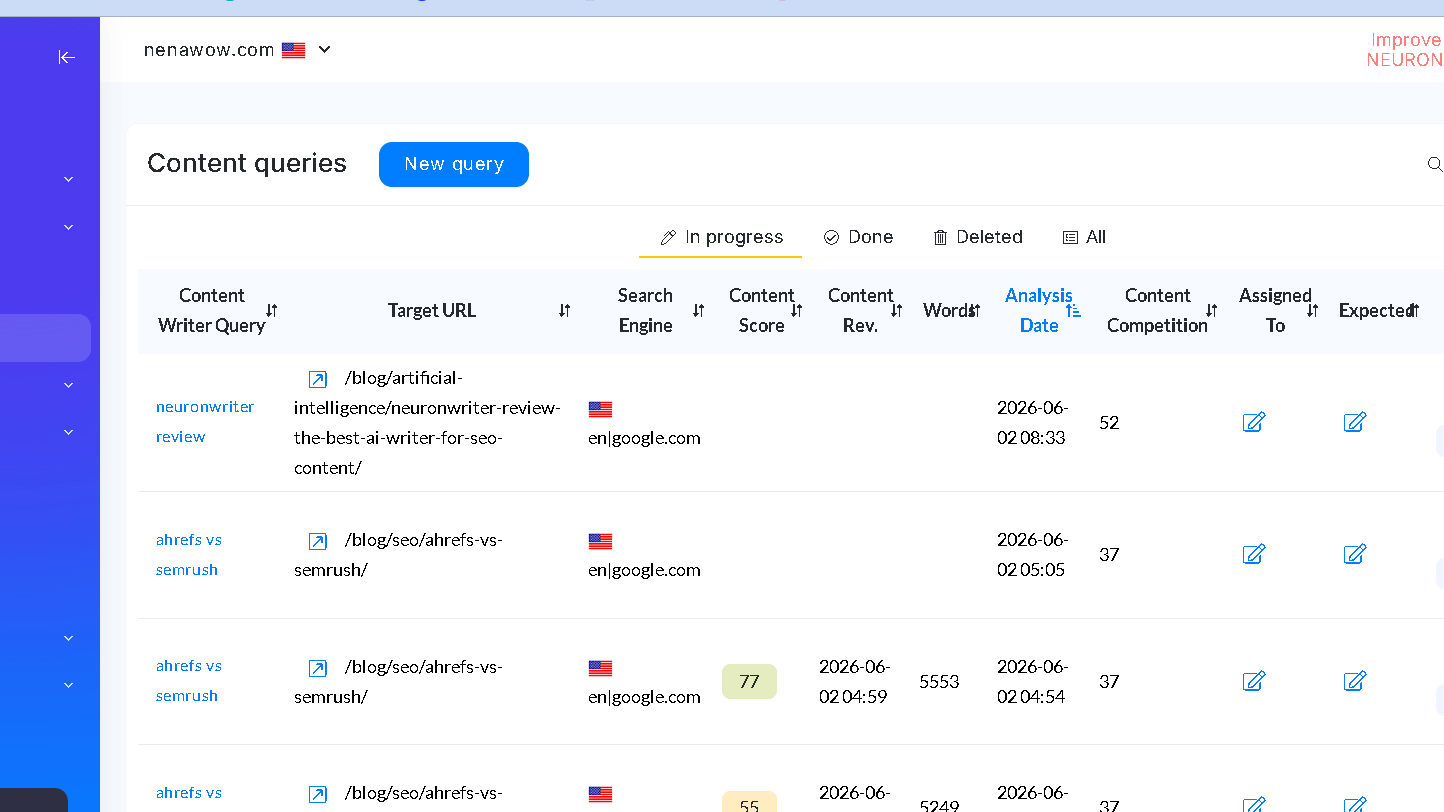Click the New query button

pyautogui.click(x=454, y=164)
